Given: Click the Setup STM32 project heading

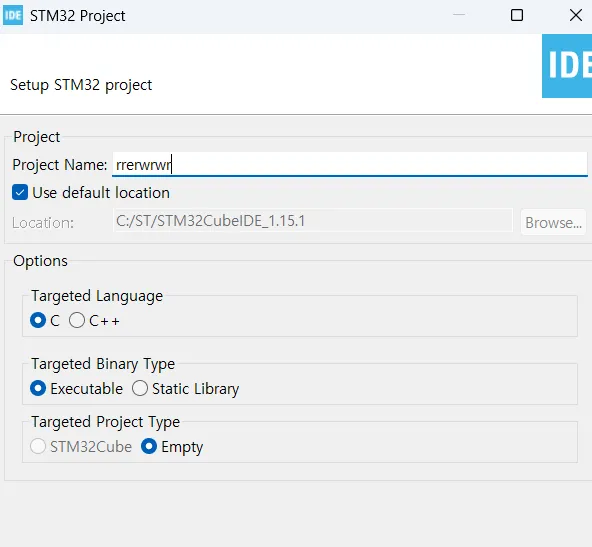Looking at the screenshot, I should [x=81, y=85].
